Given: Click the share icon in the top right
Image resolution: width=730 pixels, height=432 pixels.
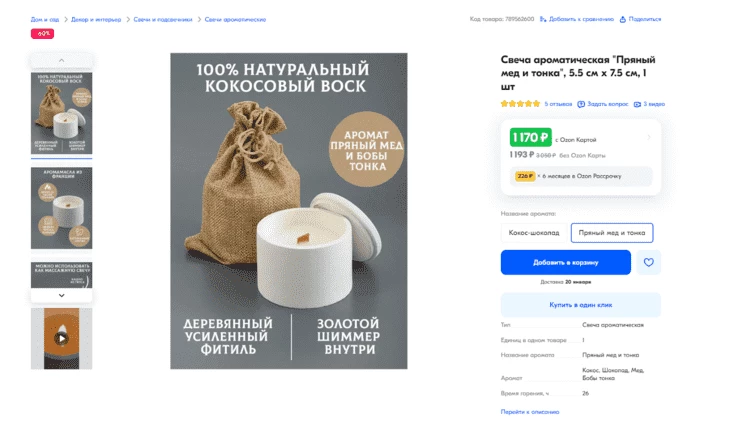Looking at the screenshot, I should click(622, 19).
